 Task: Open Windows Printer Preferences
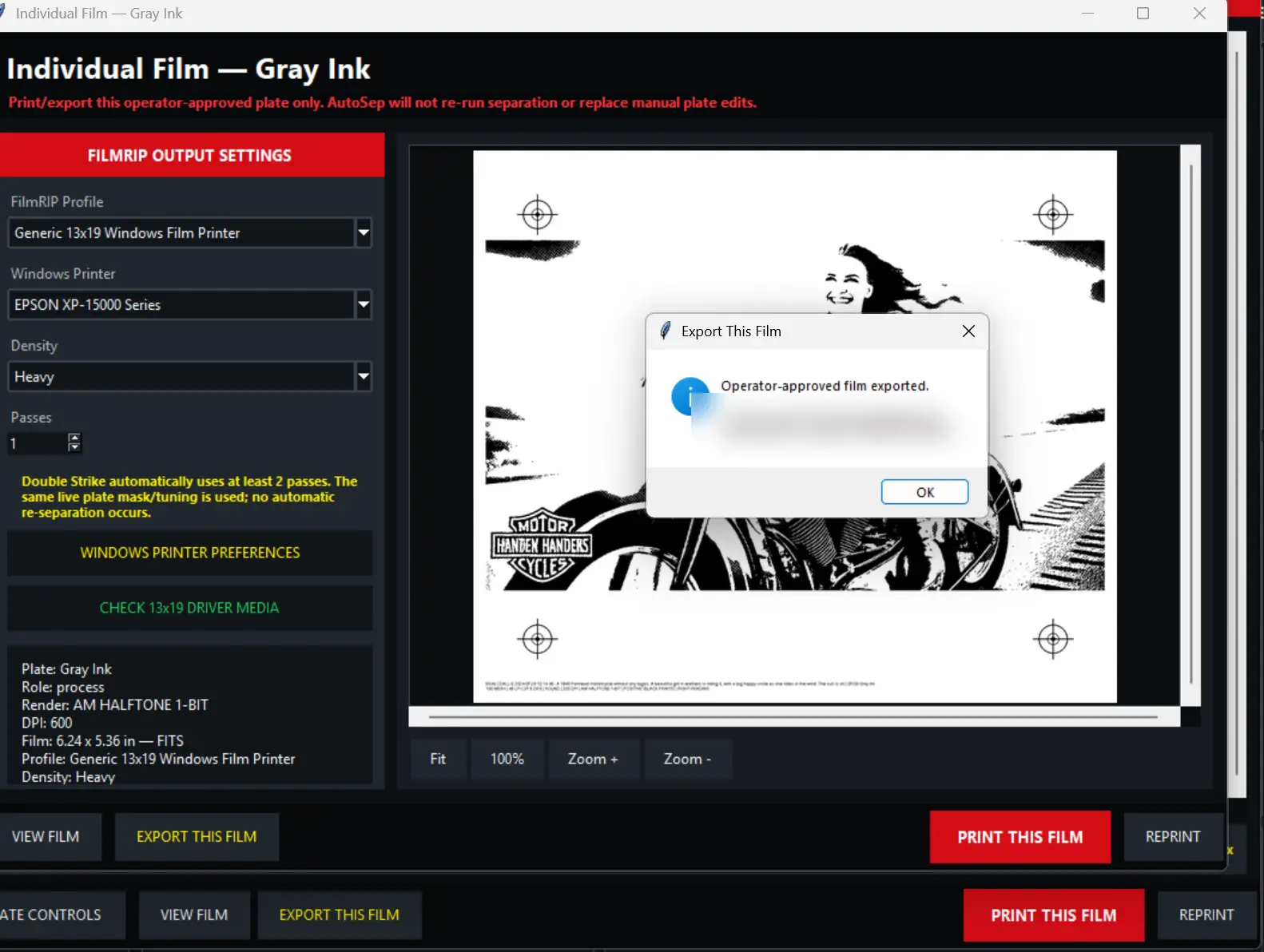[190, 553]
